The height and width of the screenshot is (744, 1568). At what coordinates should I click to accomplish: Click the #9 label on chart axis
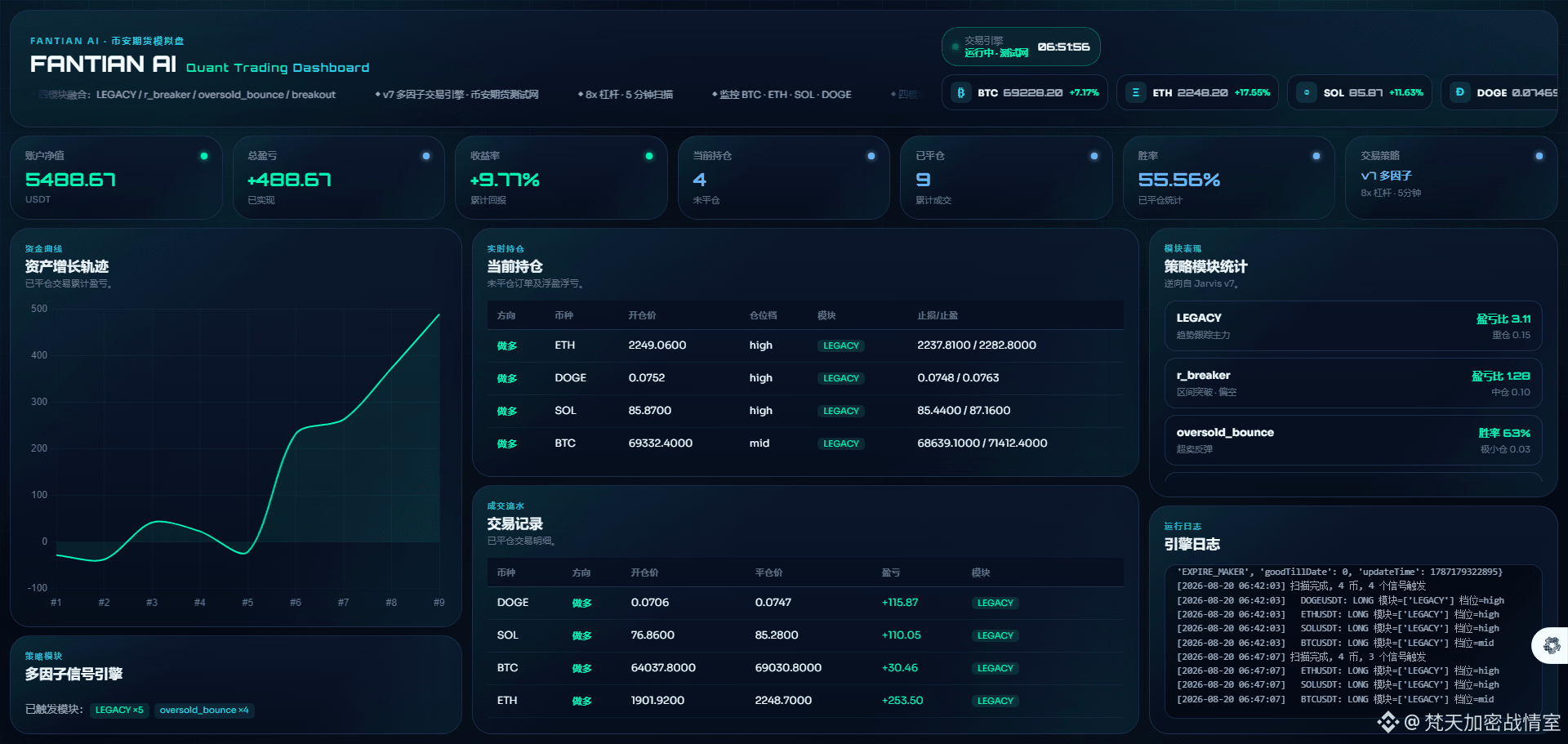tap(439, 603)
